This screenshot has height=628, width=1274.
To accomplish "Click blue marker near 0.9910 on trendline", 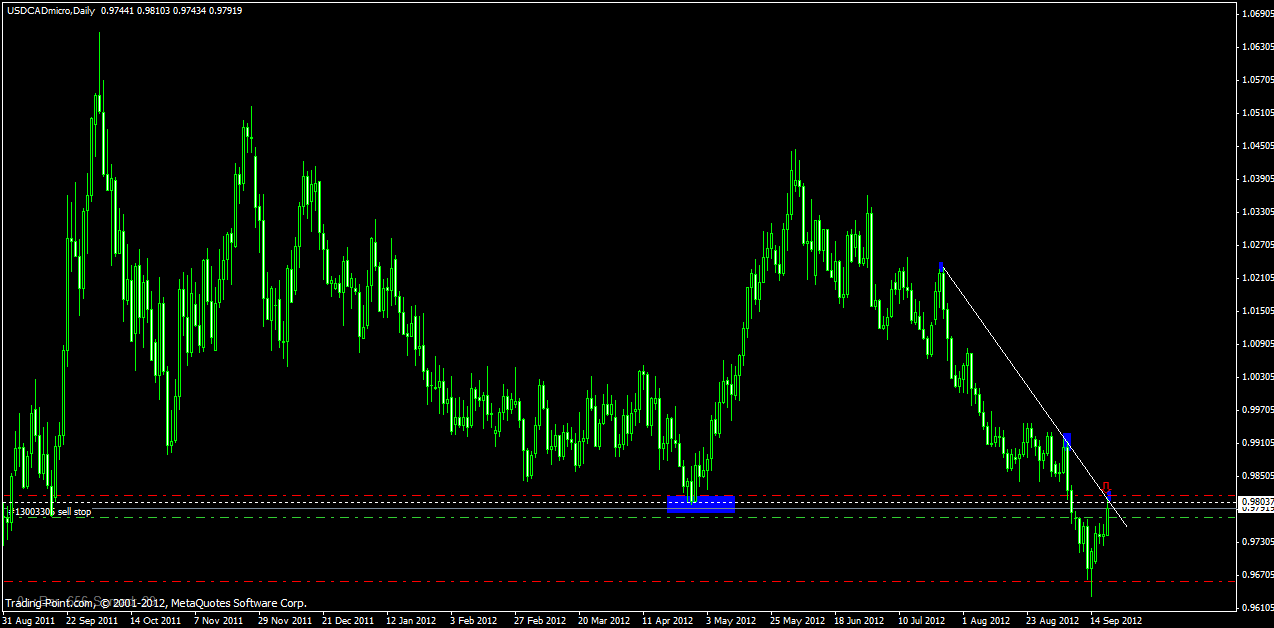I will coord(1068,438).
